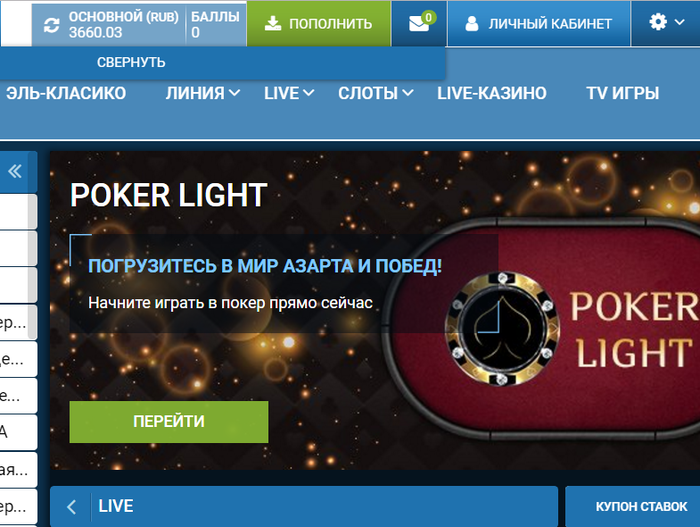This screenshot has width=700, height=527.
Task: Open the TV ИГРЫ section
Action: (622, 93)
